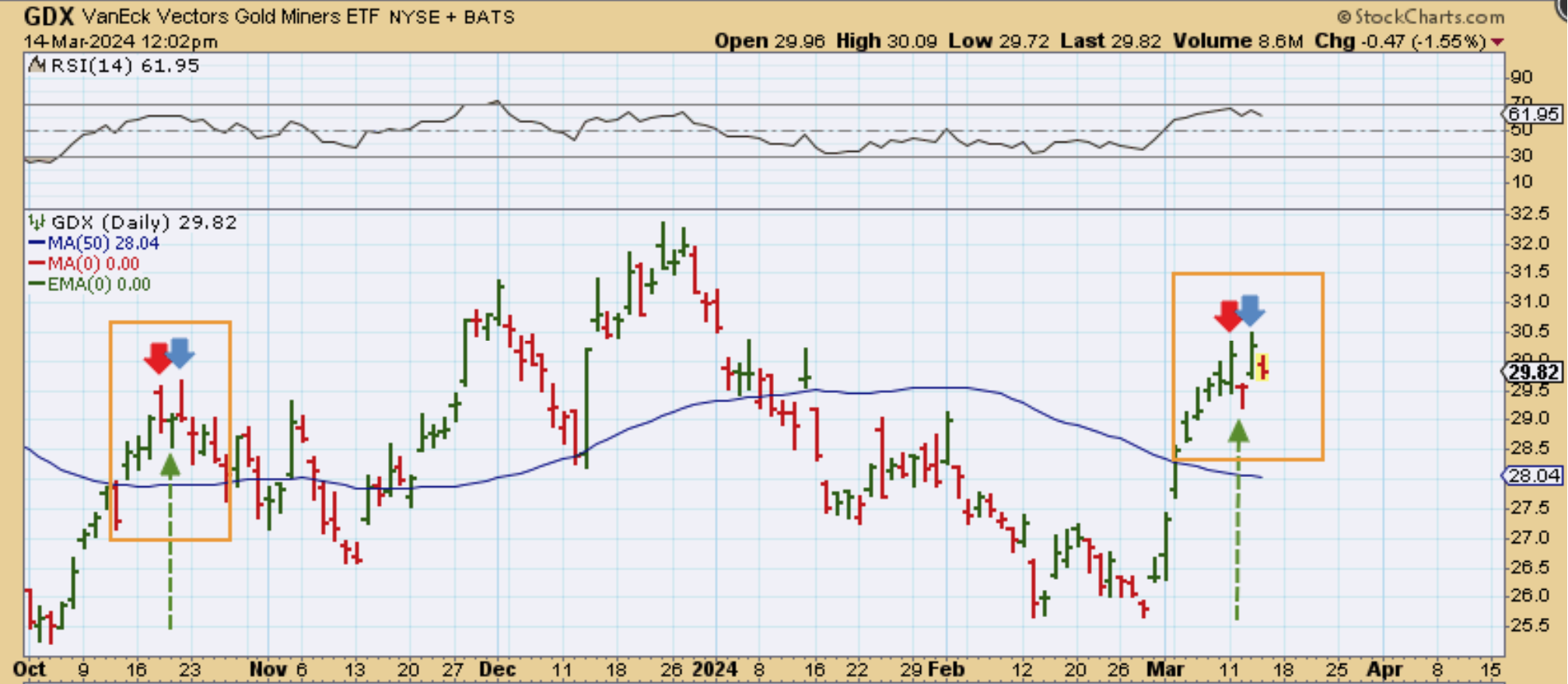This screenshot has width=1568, height=684.
Task: Click the RSI axis label 50
Action: tap(1521, 130)
